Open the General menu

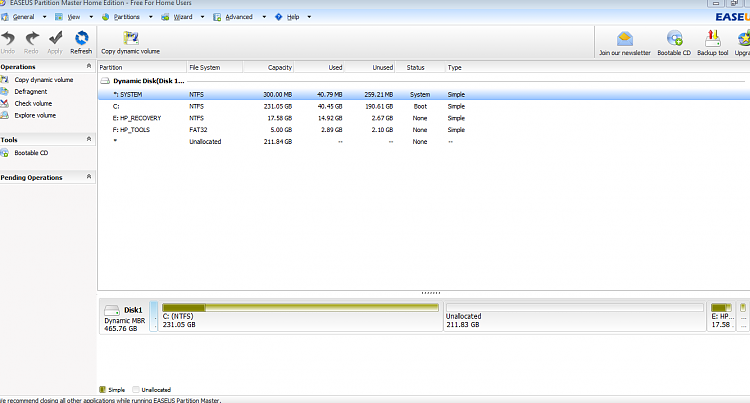click(23, 17)
